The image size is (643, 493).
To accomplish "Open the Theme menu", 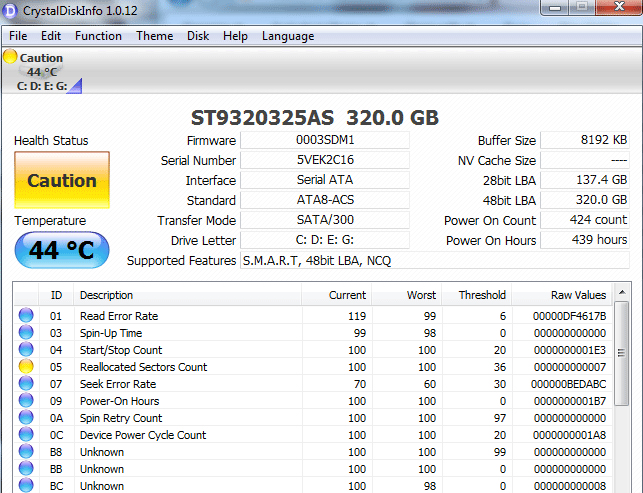I will 155,36.
